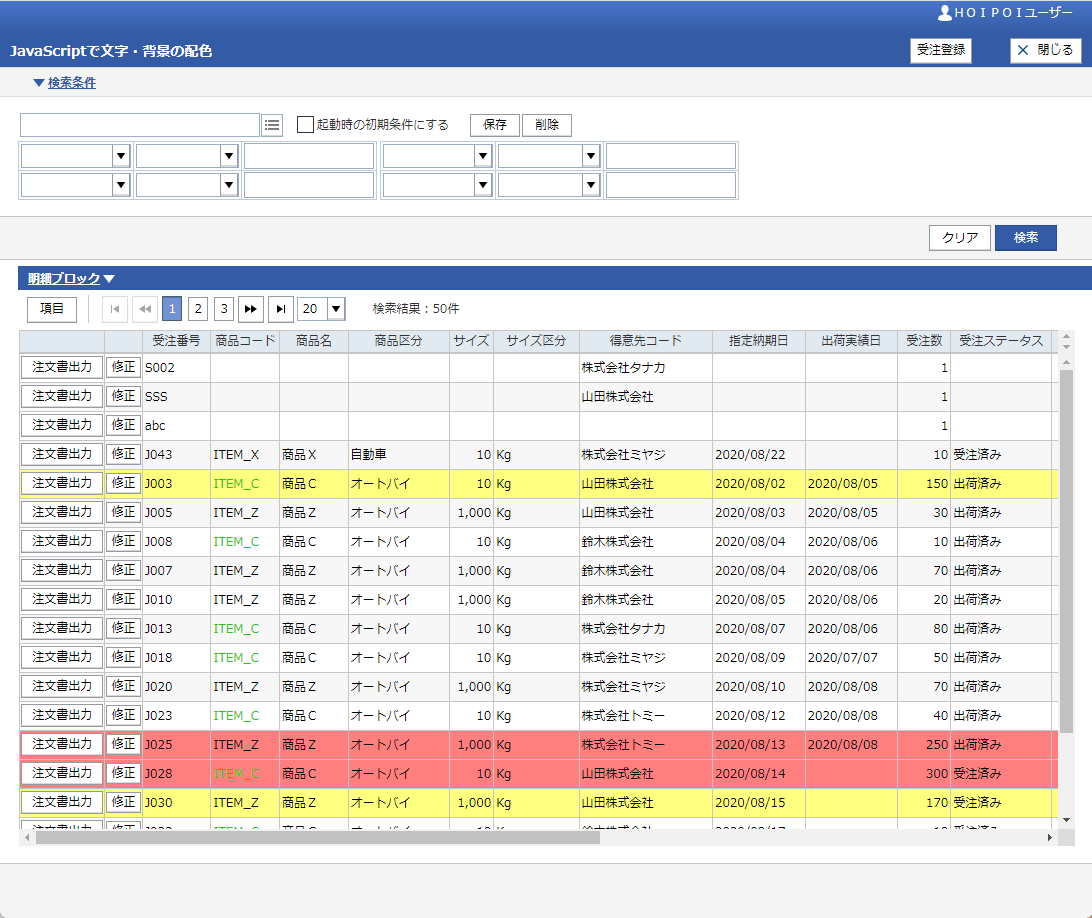Click the table scroll down arrow
The height and width of the screenshot is (918, 1092).
point(1066,820)
